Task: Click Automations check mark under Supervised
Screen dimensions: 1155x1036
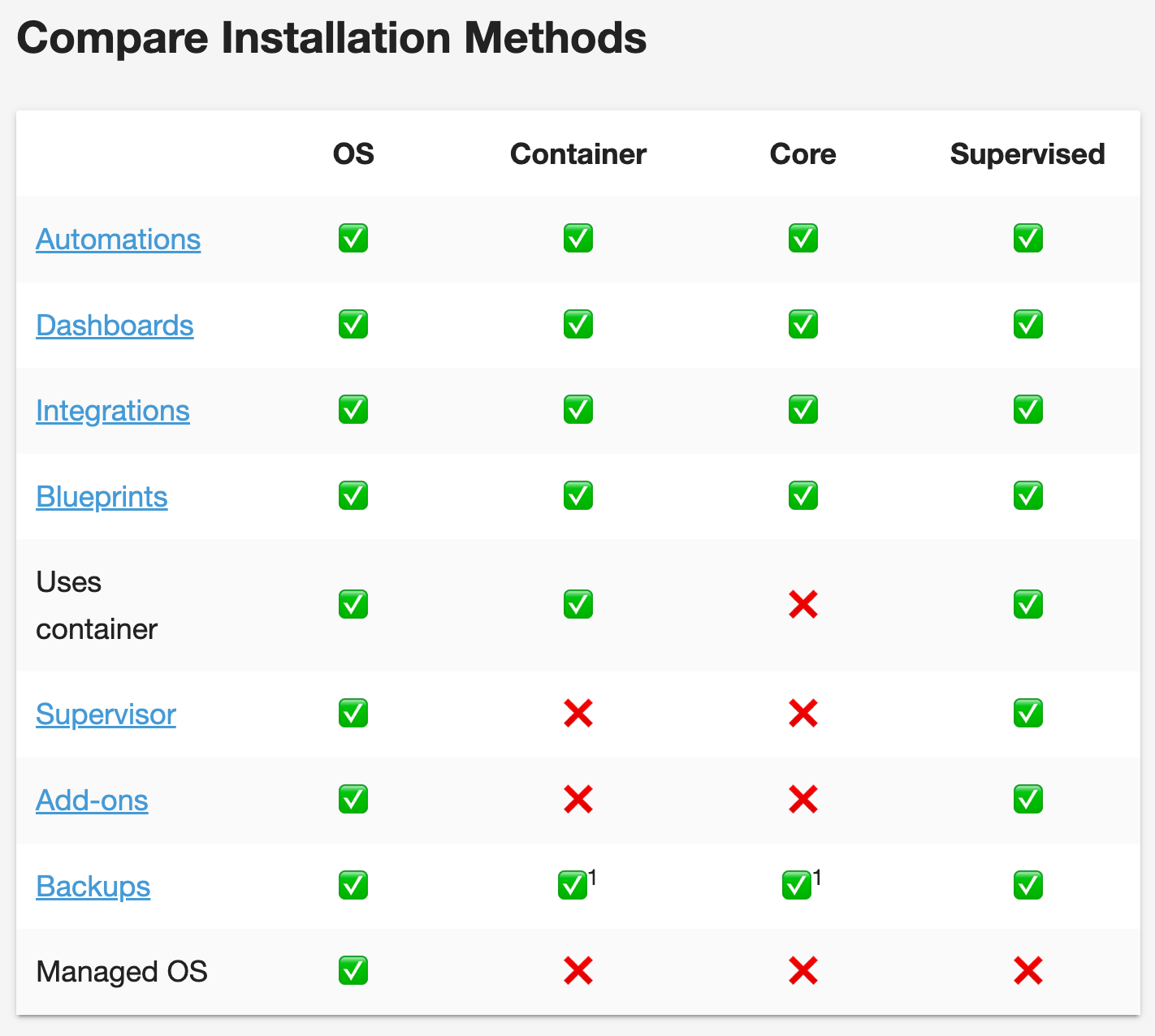Action: pos(1028,239)
